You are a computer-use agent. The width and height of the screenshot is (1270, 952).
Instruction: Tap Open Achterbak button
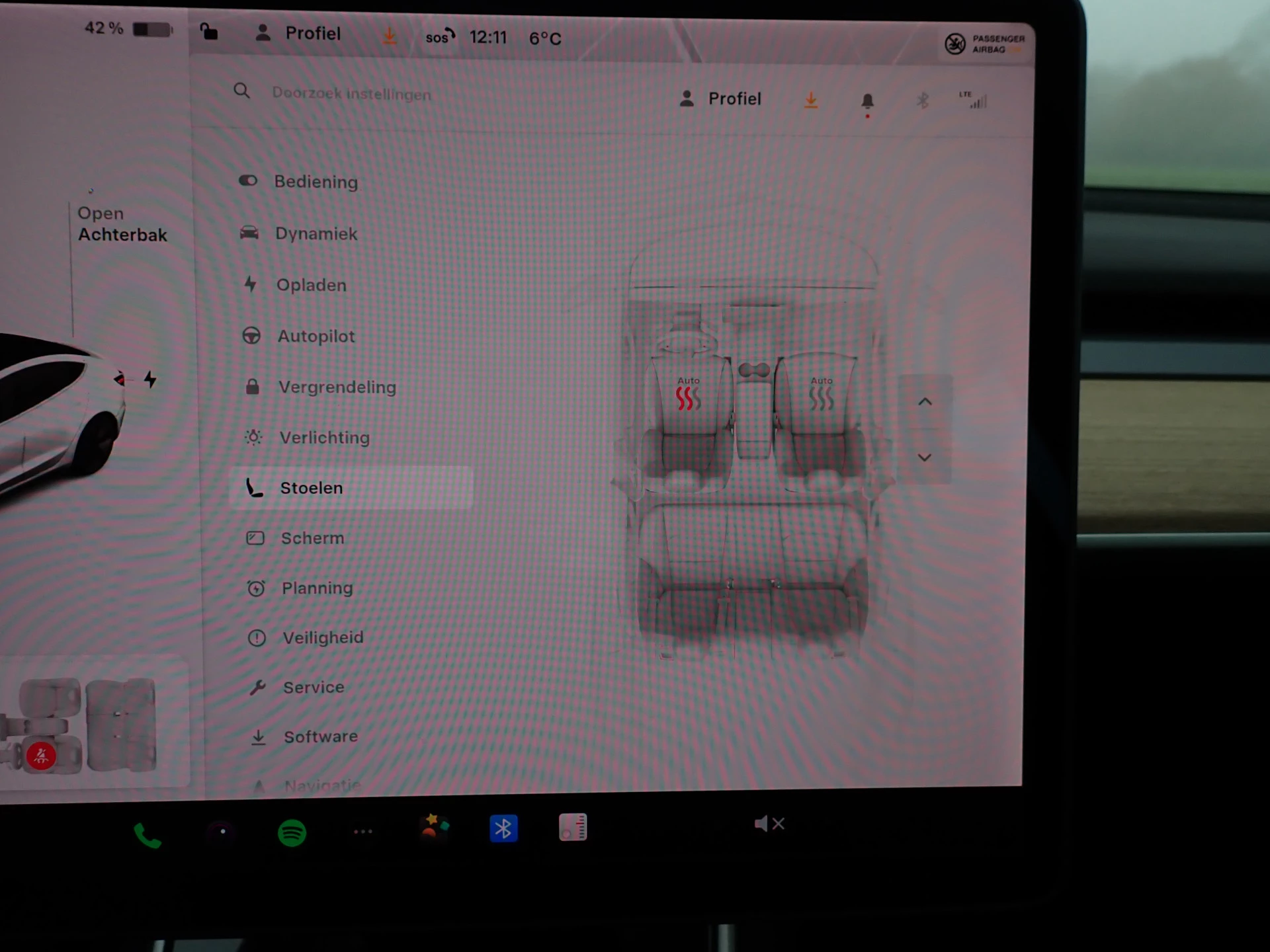(x=122, y=224)
